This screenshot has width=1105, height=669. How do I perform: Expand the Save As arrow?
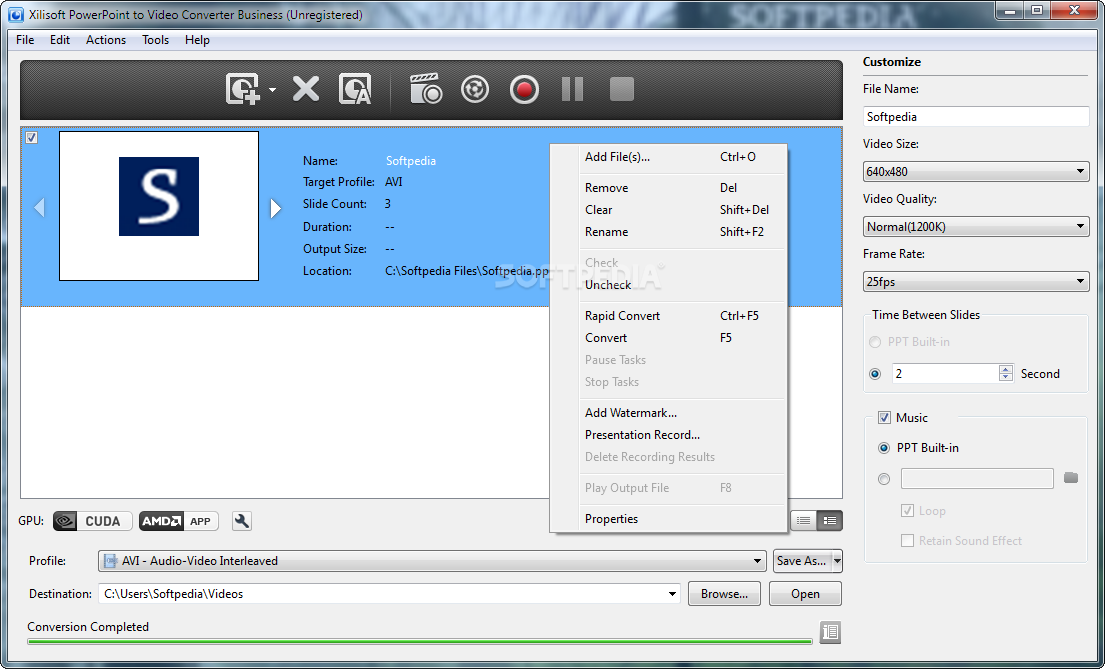(837, 560)
